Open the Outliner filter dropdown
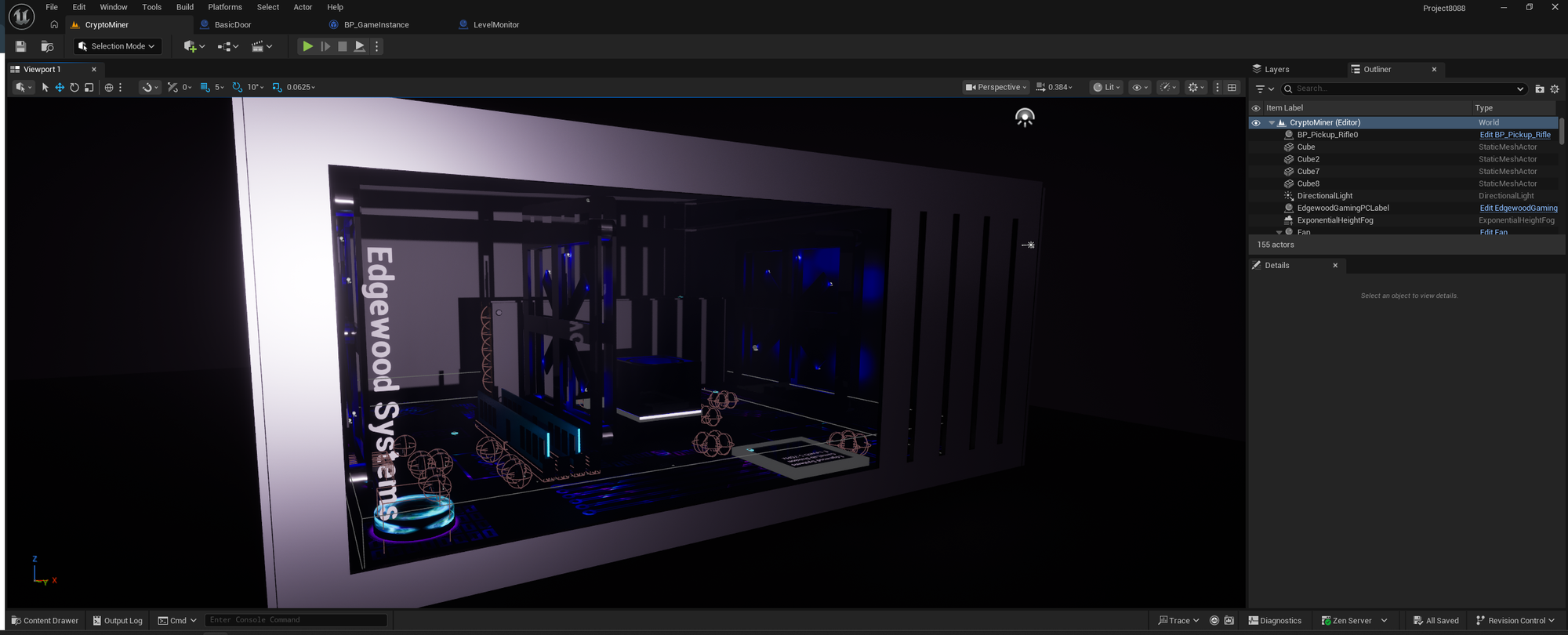This screenshot has width=1568, height=635. 1265,89
